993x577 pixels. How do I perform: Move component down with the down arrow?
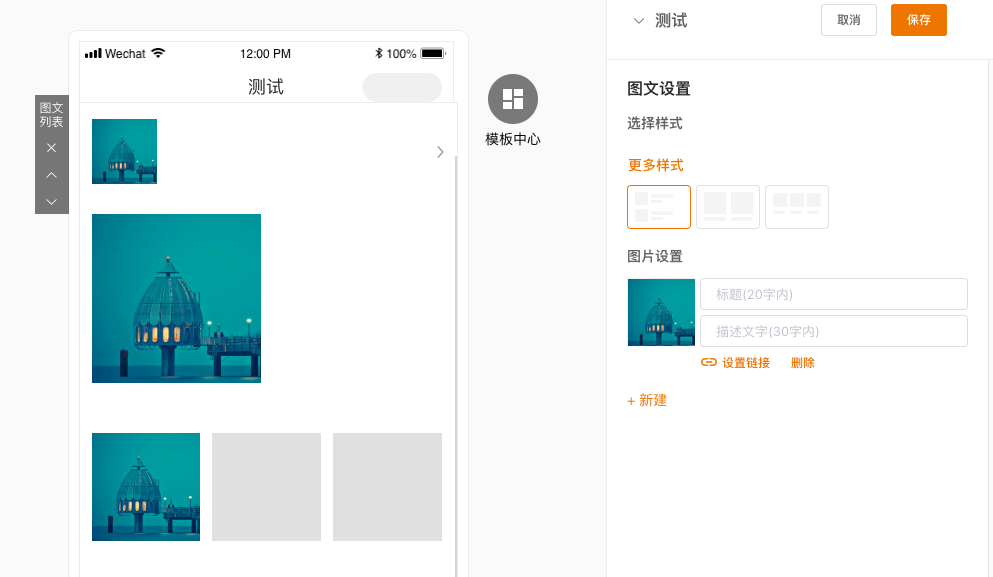tap(52, 201)
